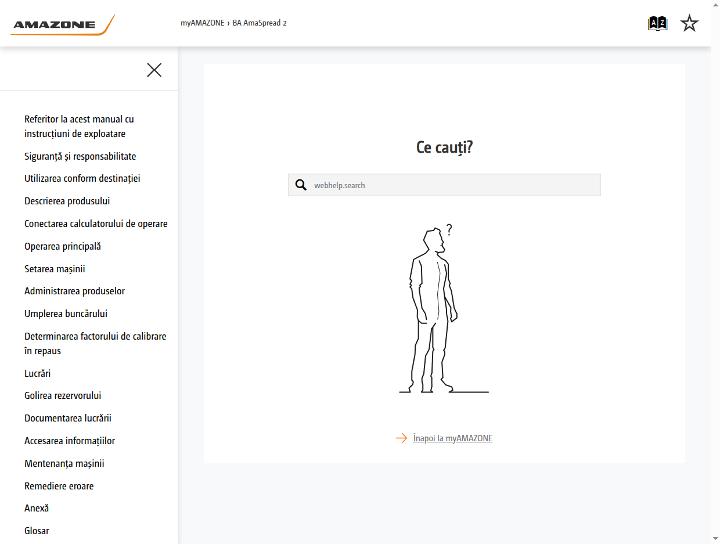Select Glosar in the sidebar
This screenshot has width=720, height=544.
click(x=36, y=531)
